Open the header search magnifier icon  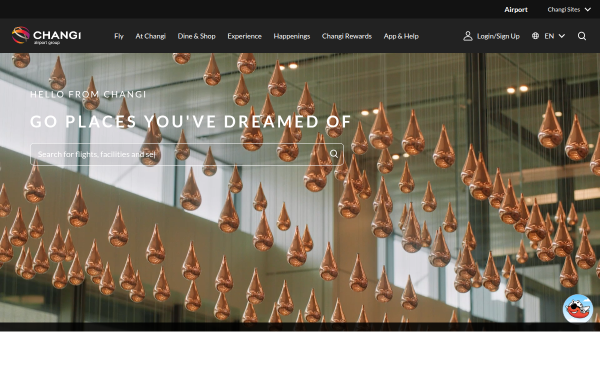tap(582, 36)
